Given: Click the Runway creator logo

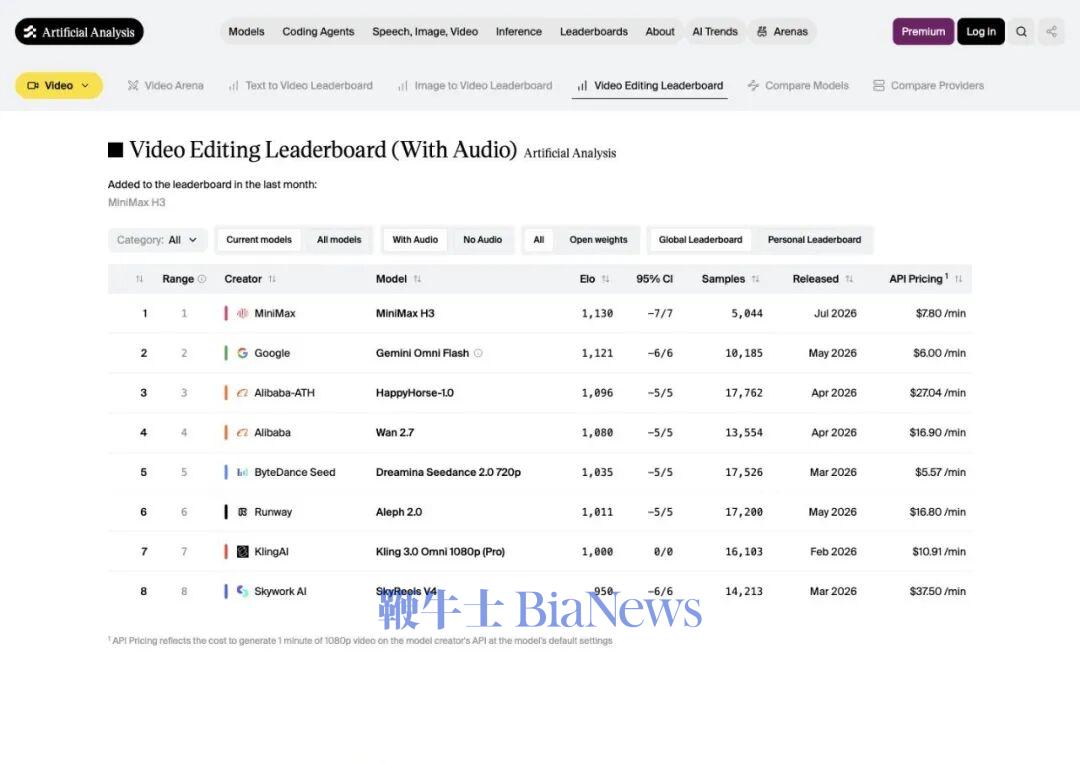Looking at the screenshot, I should pos(242,512).
